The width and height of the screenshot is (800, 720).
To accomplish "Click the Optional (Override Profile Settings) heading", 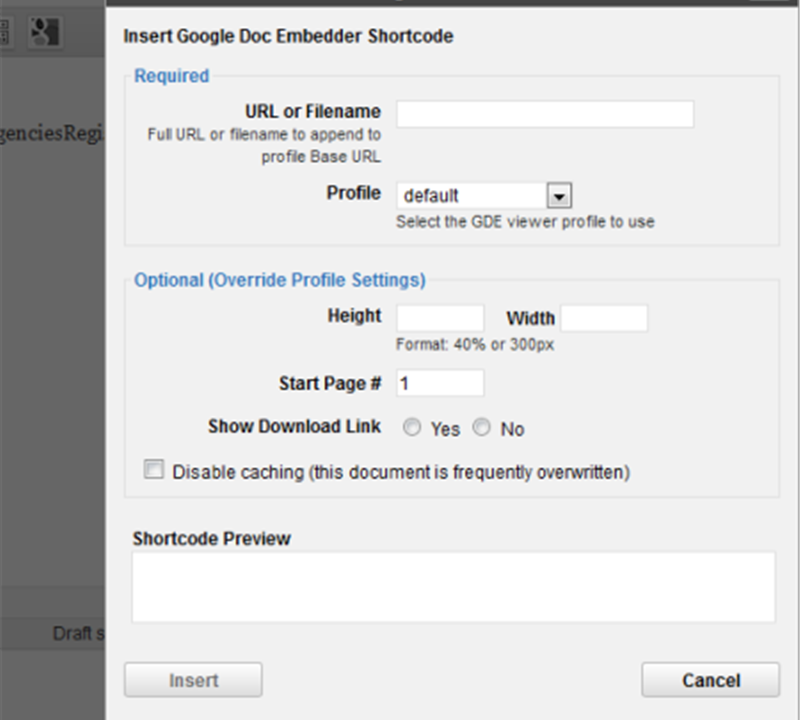I will click(x=280, y=280).
